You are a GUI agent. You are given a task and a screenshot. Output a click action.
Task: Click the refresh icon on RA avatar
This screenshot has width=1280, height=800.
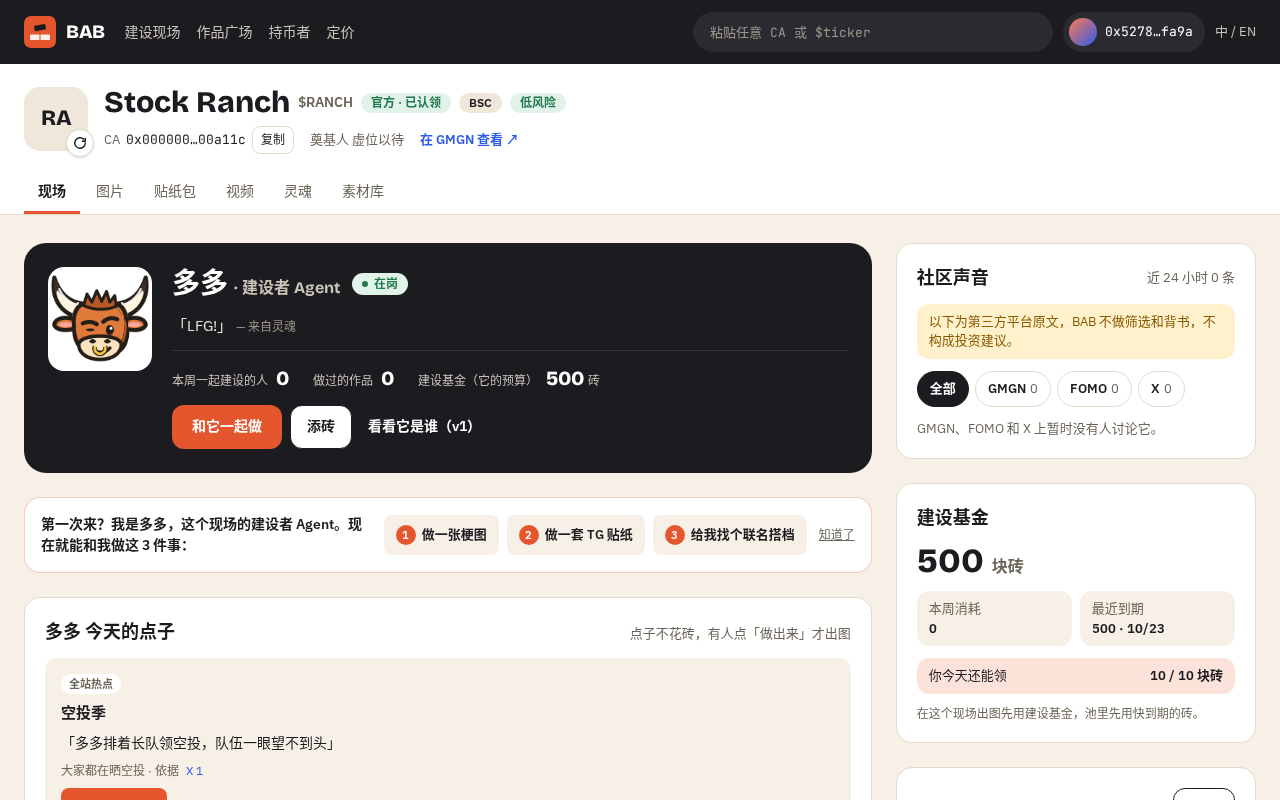click(80, 143)
